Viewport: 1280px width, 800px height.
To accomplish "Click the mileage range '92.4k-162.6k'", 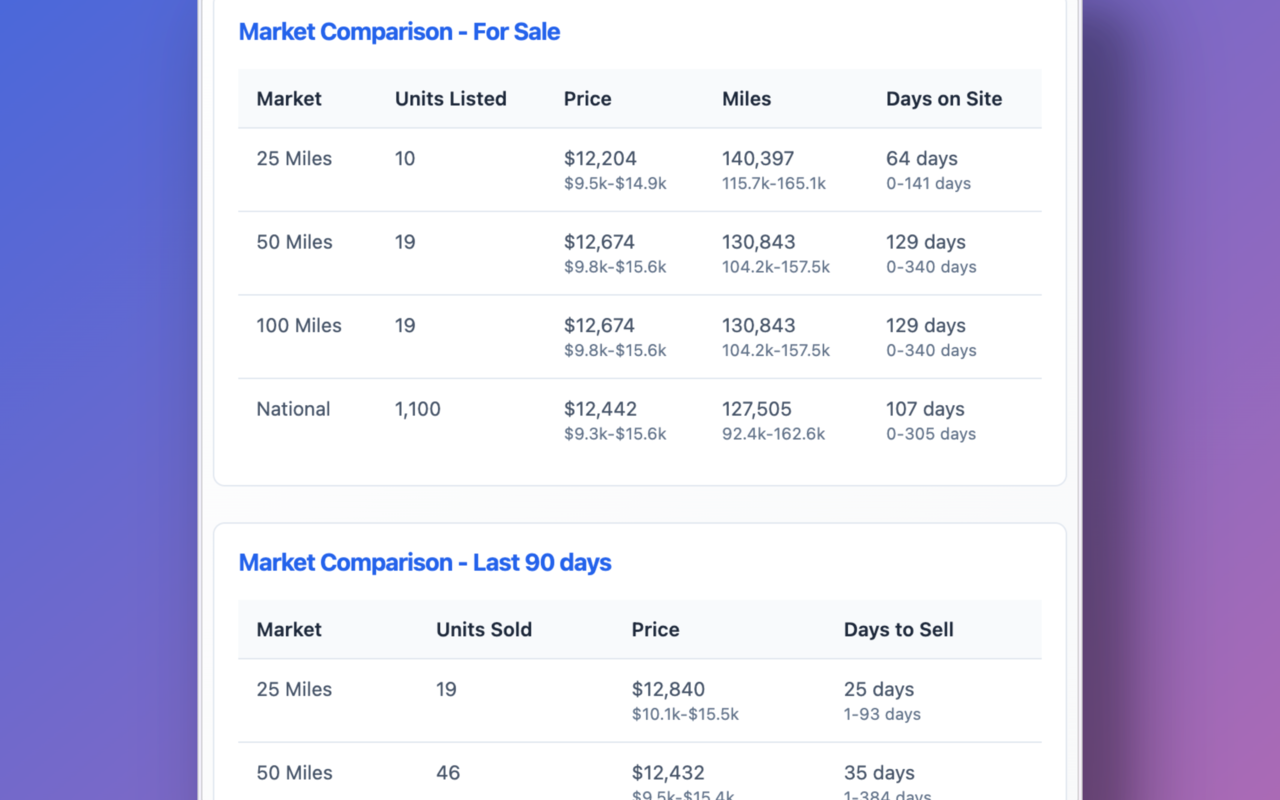I will (774, 434).
